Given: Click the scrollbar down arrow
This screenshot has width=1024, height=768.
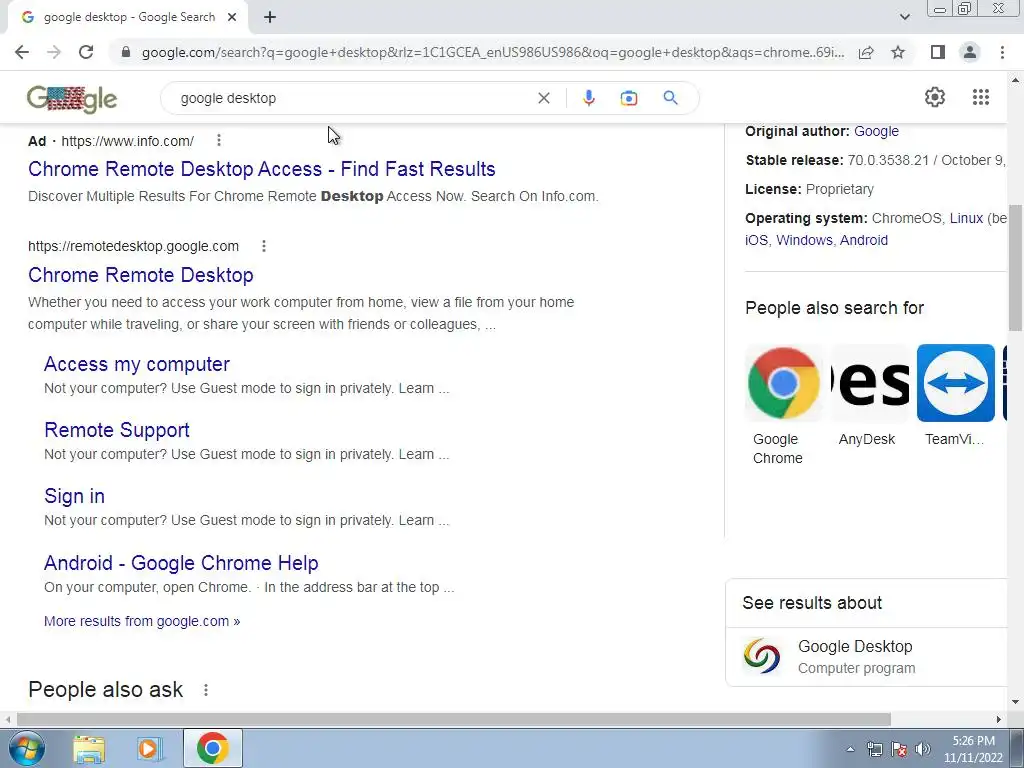Looking at the screenshot, I should (x=1016, y=703).
